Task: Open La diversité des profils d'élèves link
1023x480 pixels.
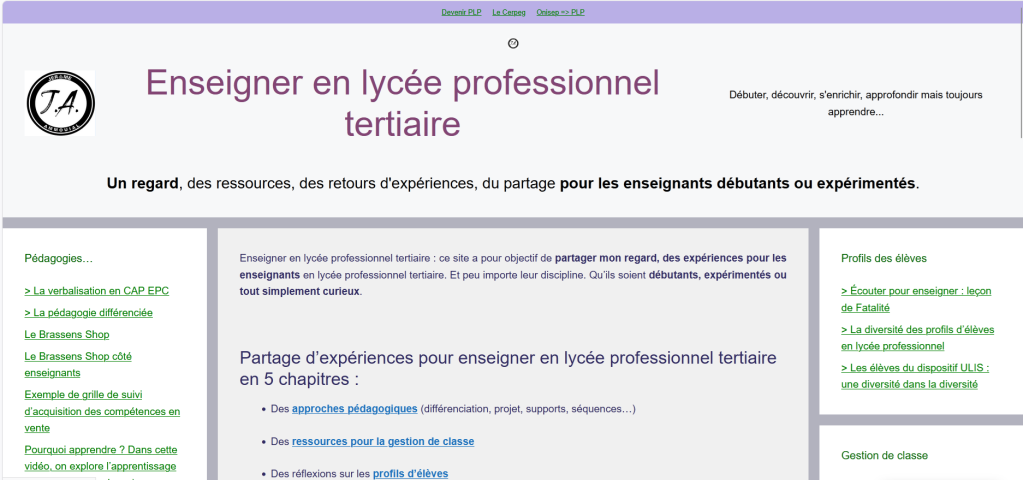Action: pos(918,338)
